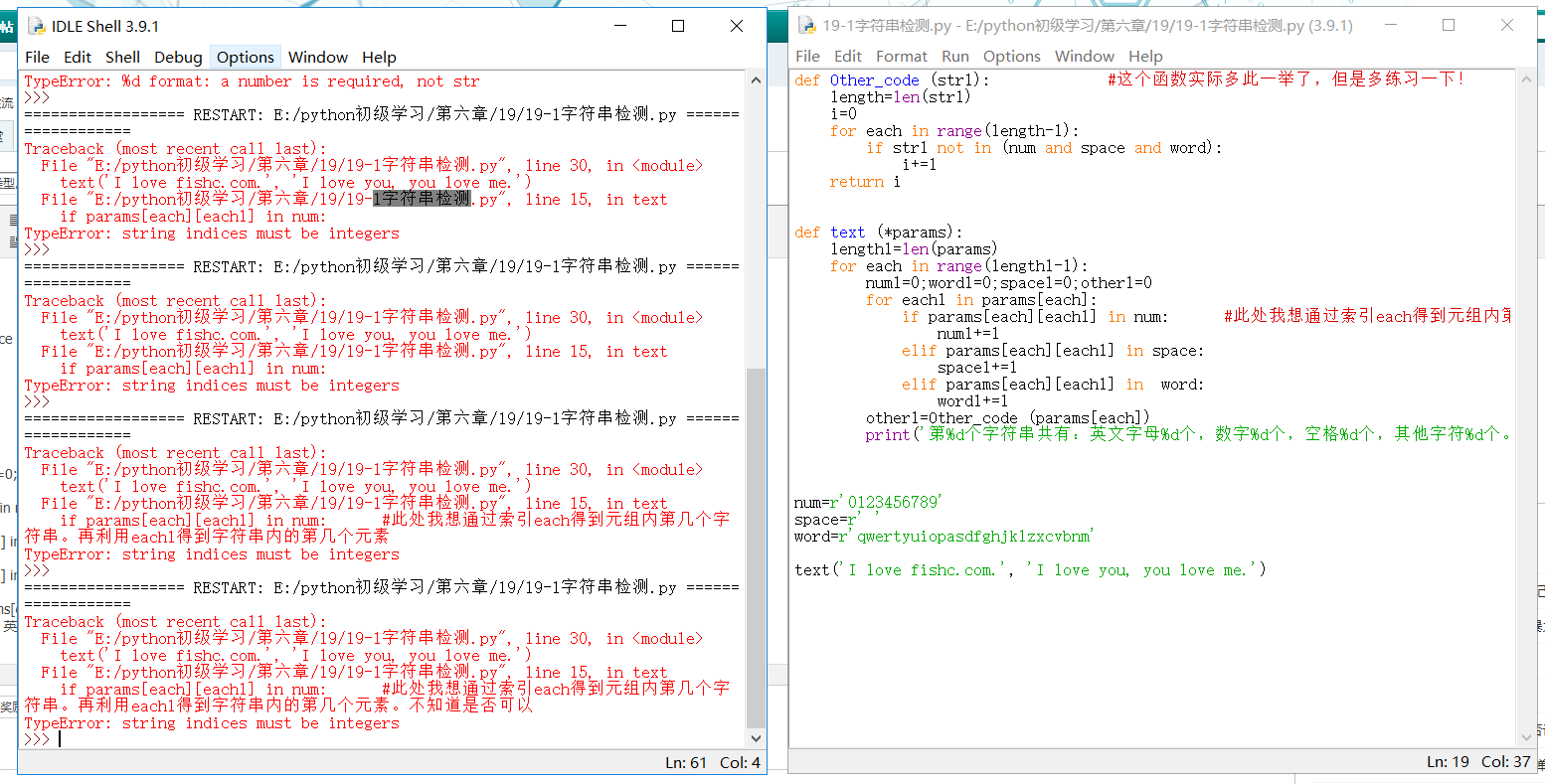Click the 'num1+=1' line in editor
This screenshot has width=1545, height=784.
[x=967, y=333]
